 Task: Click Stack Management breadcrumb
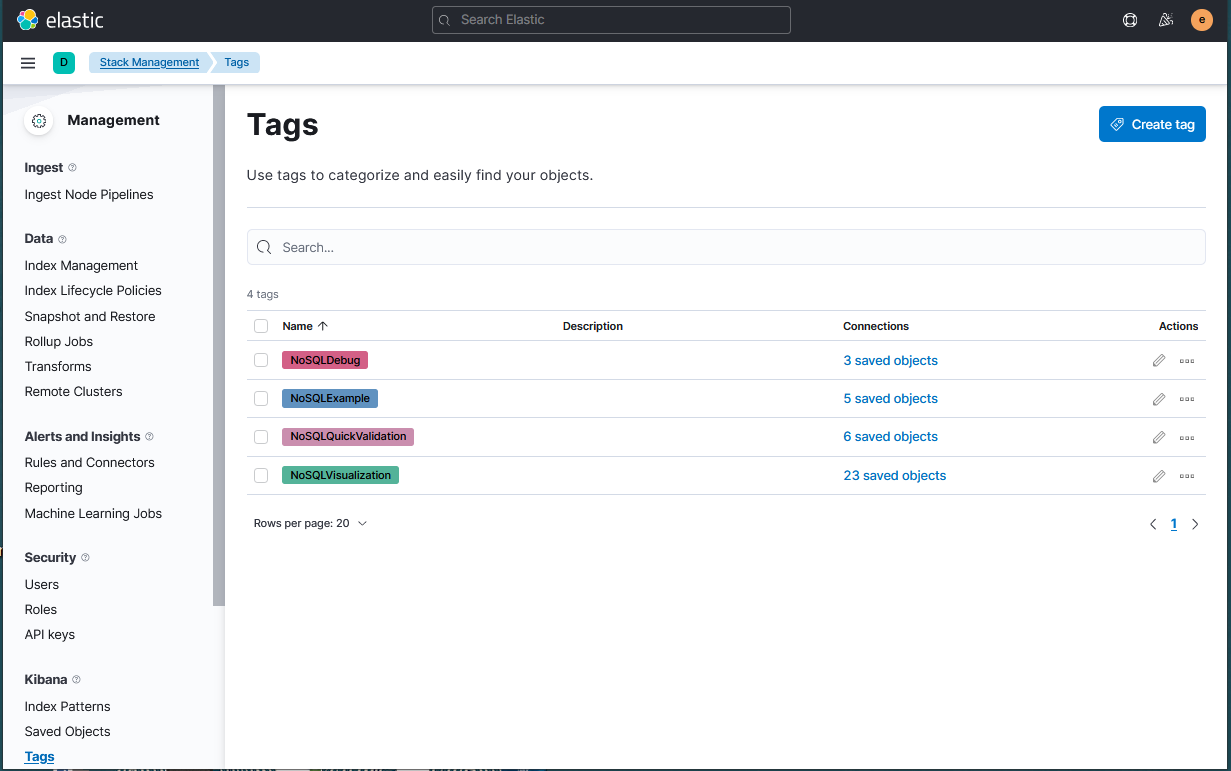pos(150,63)
